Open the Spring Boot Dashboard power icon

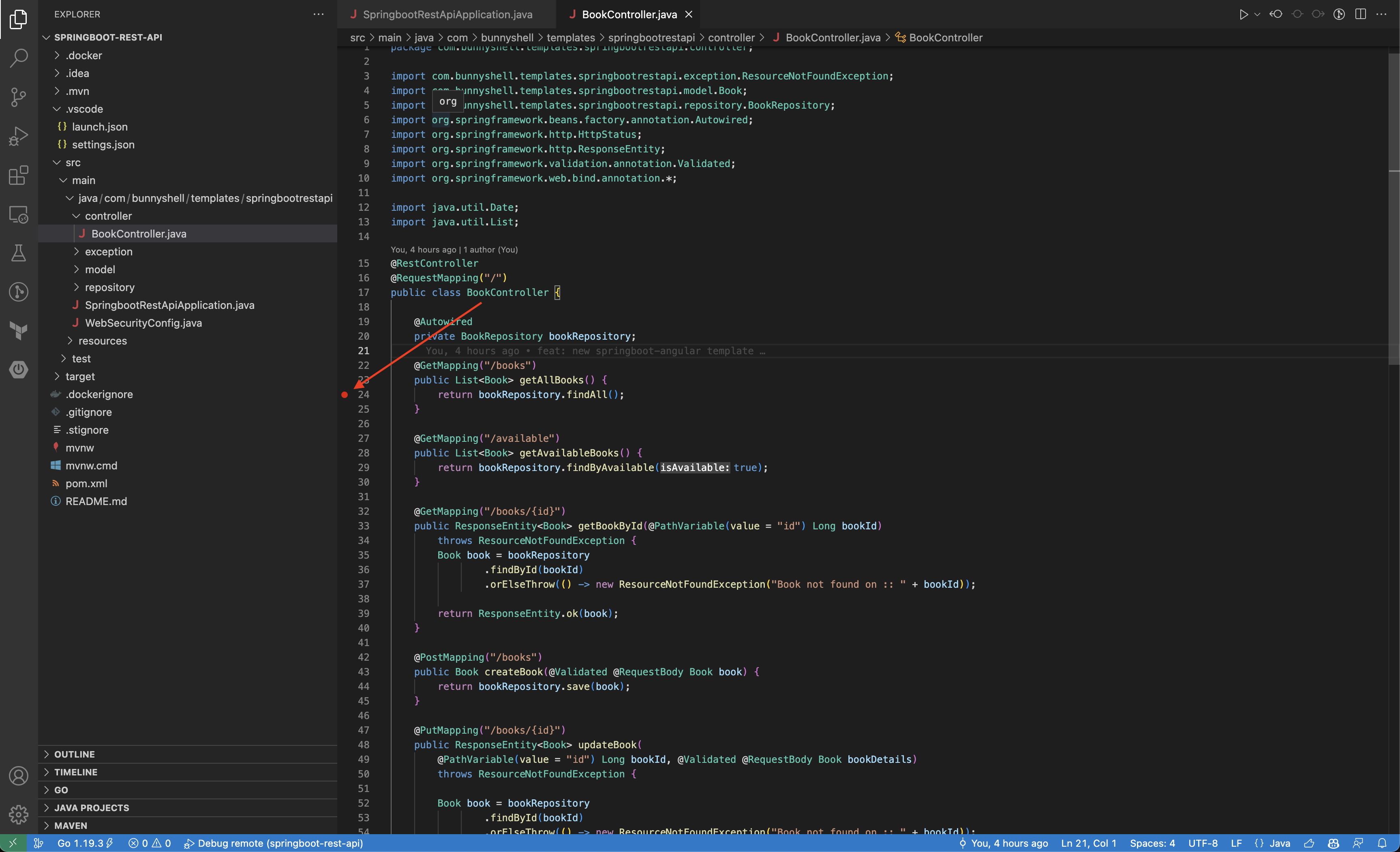pos(19,370)
